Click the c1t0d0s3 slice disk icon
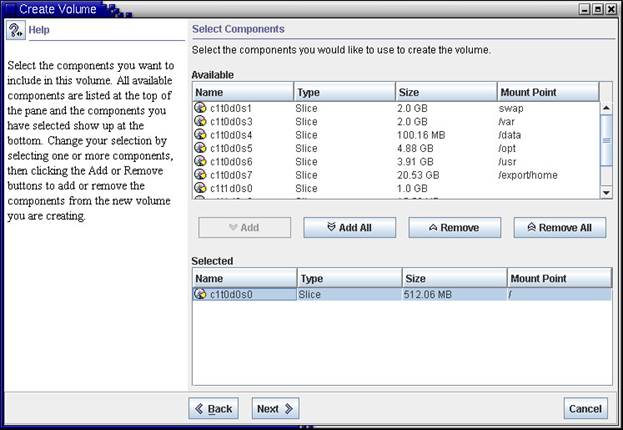 [x=200, y=120]
